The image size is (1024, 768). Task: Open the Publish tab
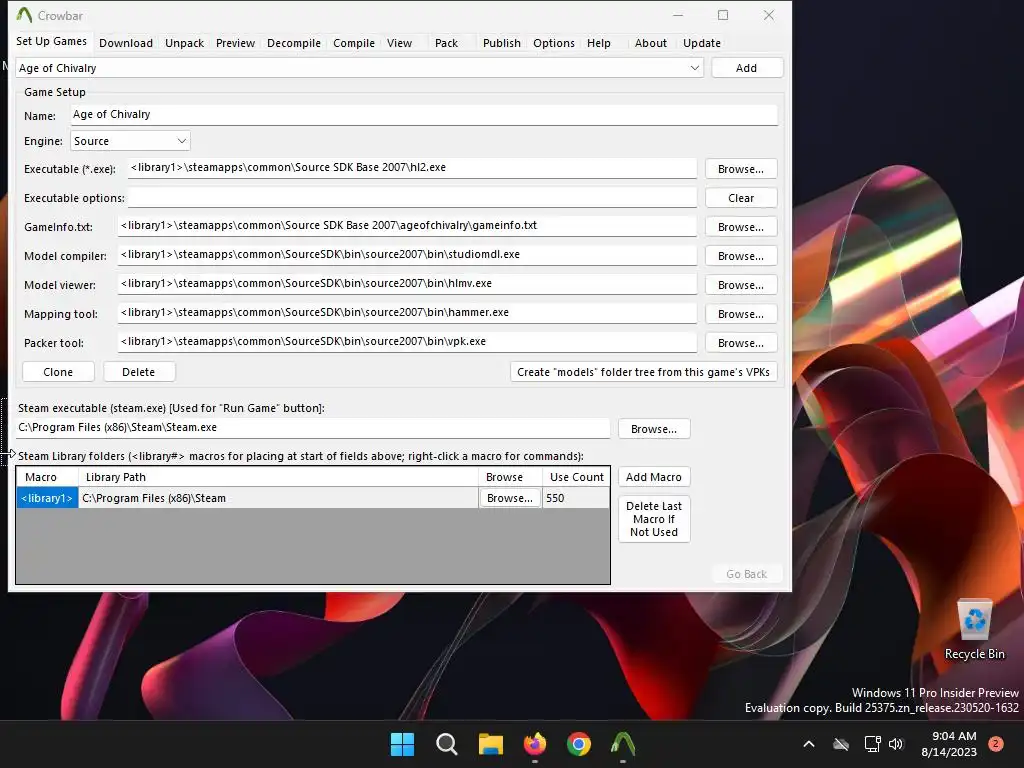click(x=502, y=43)
